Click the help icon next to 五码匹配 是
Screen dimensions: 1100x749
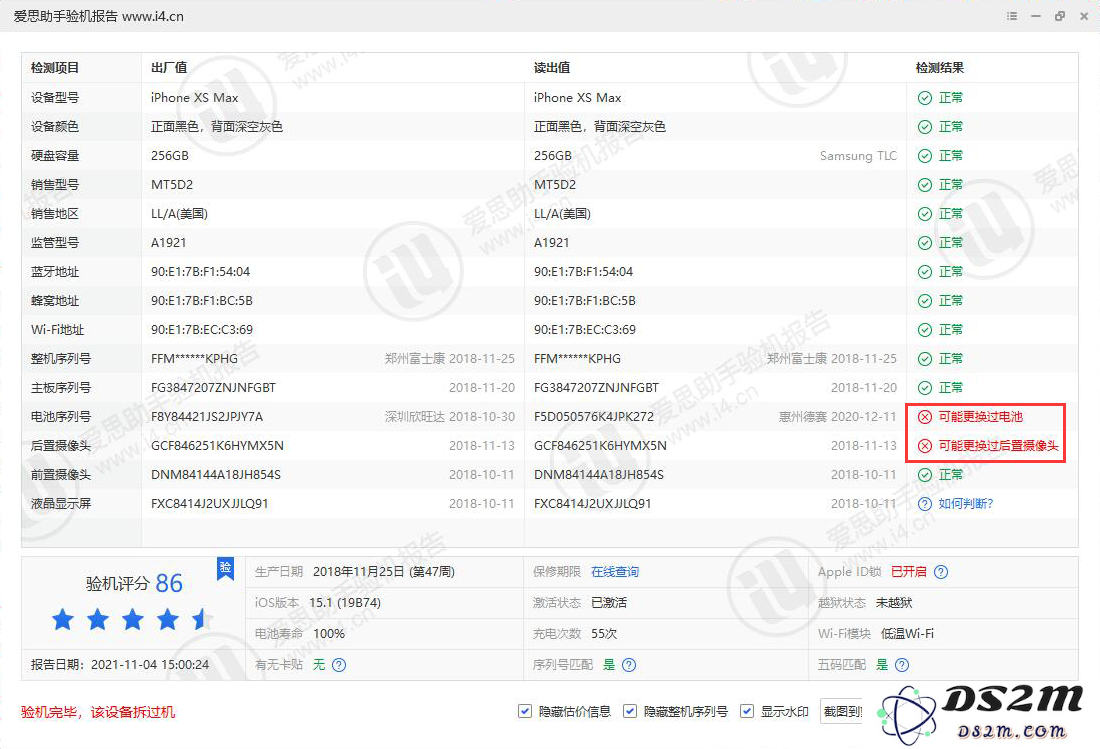(x=902, y=665)
